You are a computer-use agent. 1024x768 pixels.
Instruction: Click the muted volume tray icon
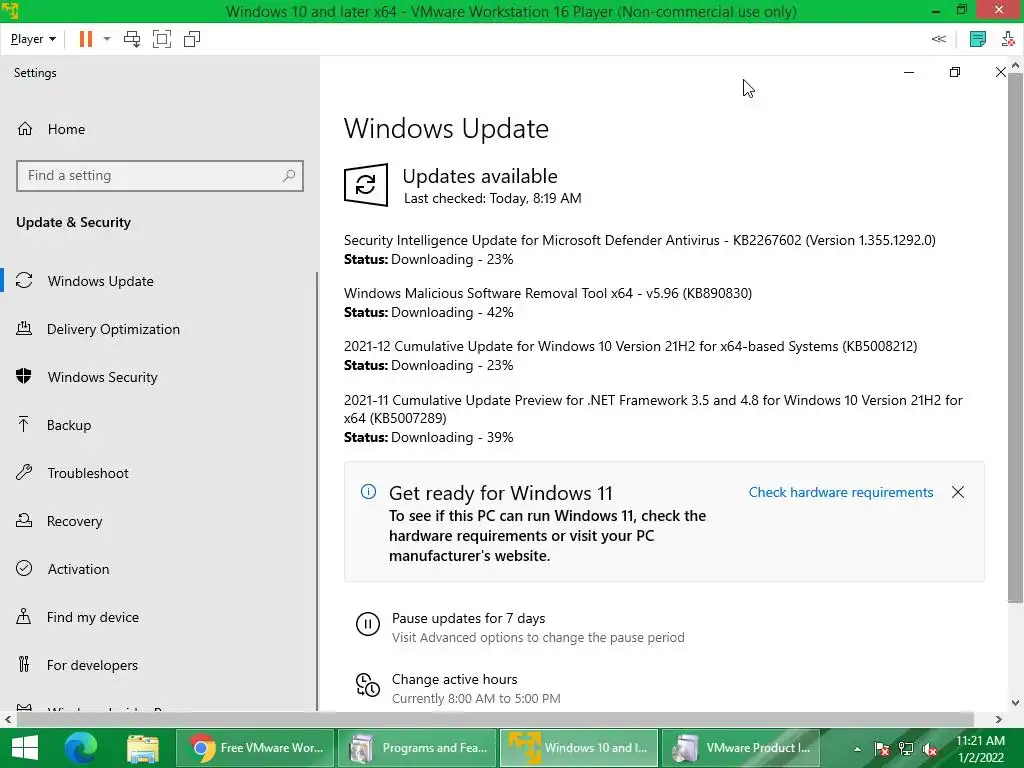coord(930,748)
